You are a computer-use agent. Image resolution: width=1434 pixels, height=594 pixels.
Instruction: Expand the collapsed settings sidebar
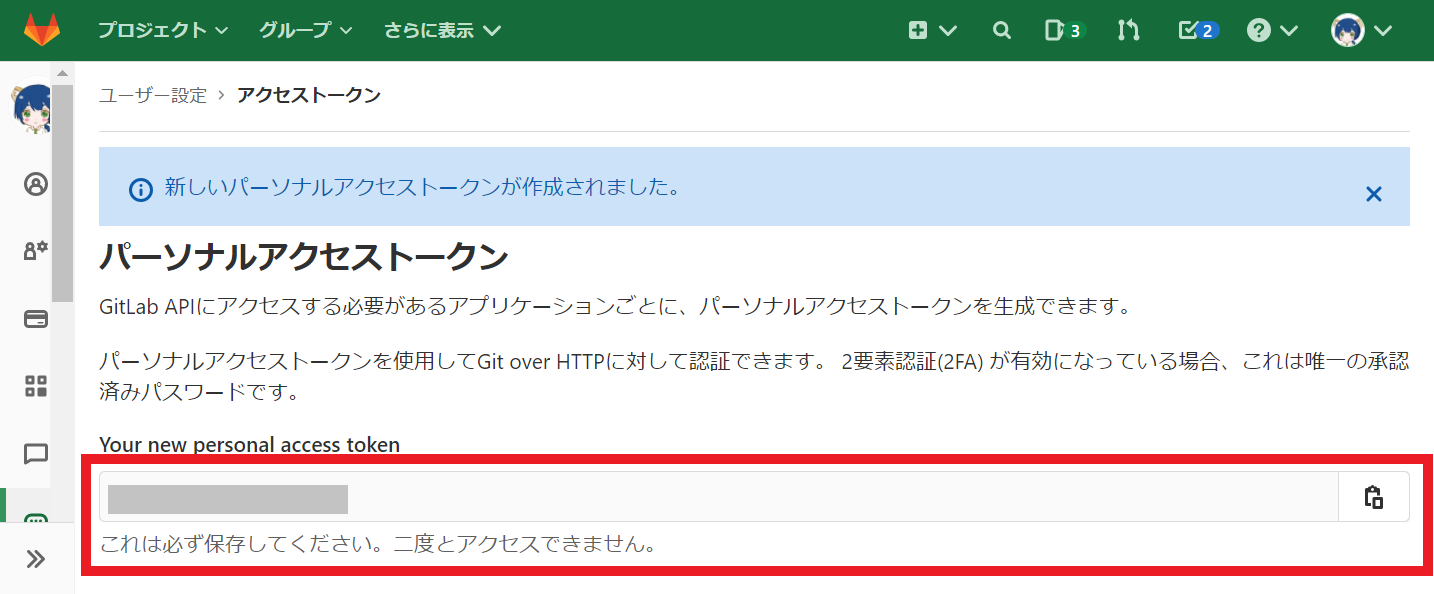pyautogui.click(x=36, y=559)
